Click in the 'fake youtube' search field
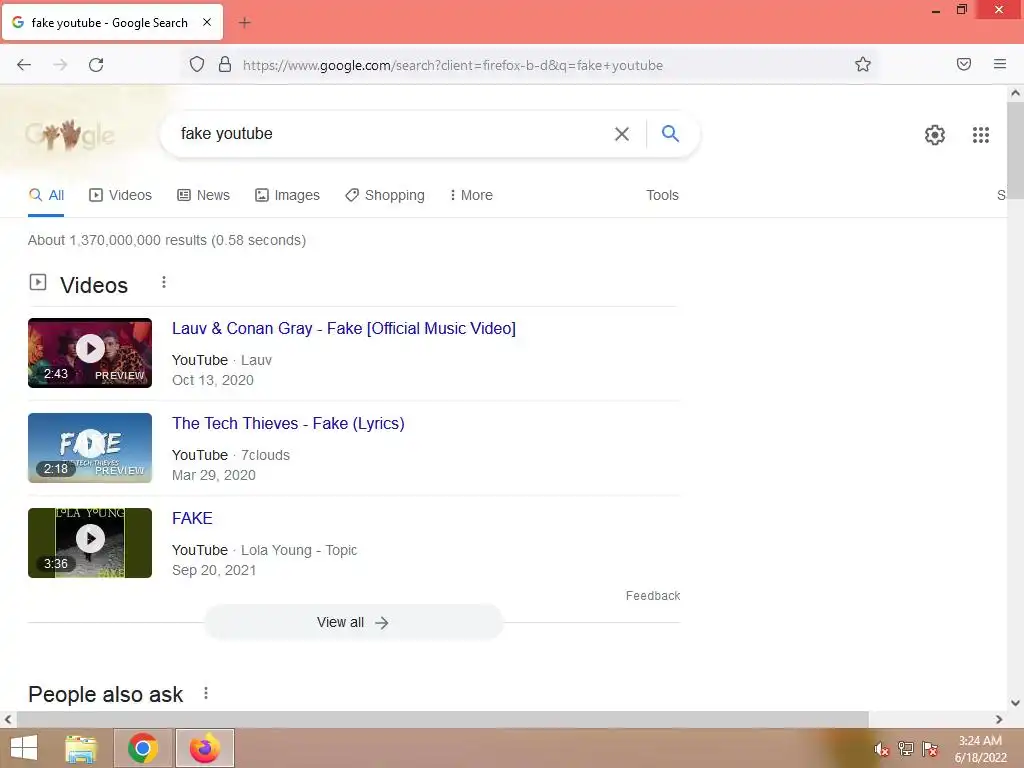The height and width of the screenshot is (768, 1024). pyautogui.click(x=392, y=134)
